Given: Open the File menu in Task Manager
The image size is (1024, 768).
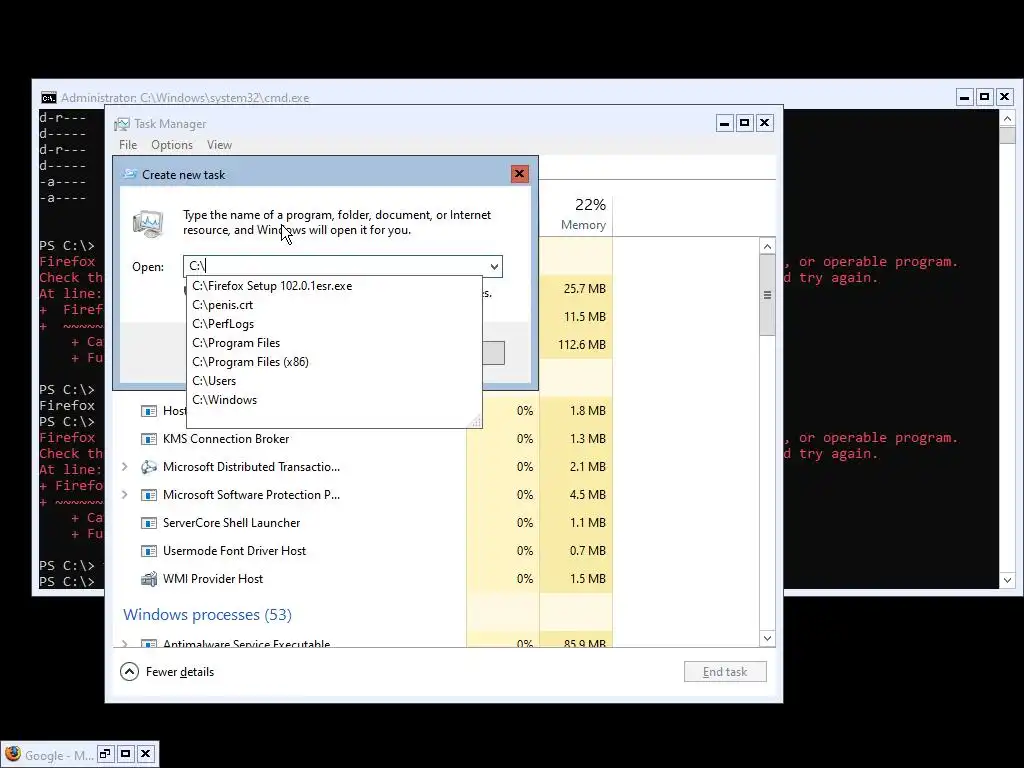Looking at the screenshot, I should click(x=128, y=145).
